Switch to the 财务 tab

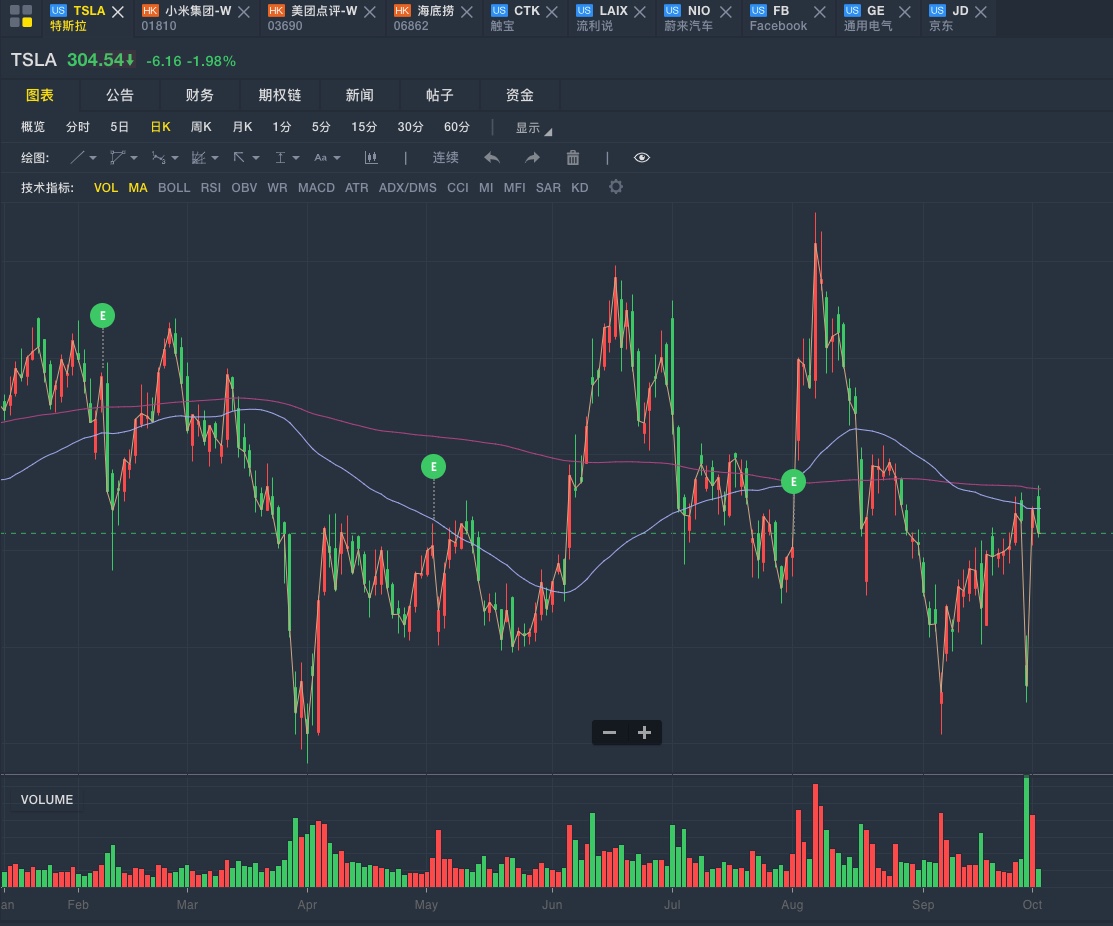tap(200, 95)
